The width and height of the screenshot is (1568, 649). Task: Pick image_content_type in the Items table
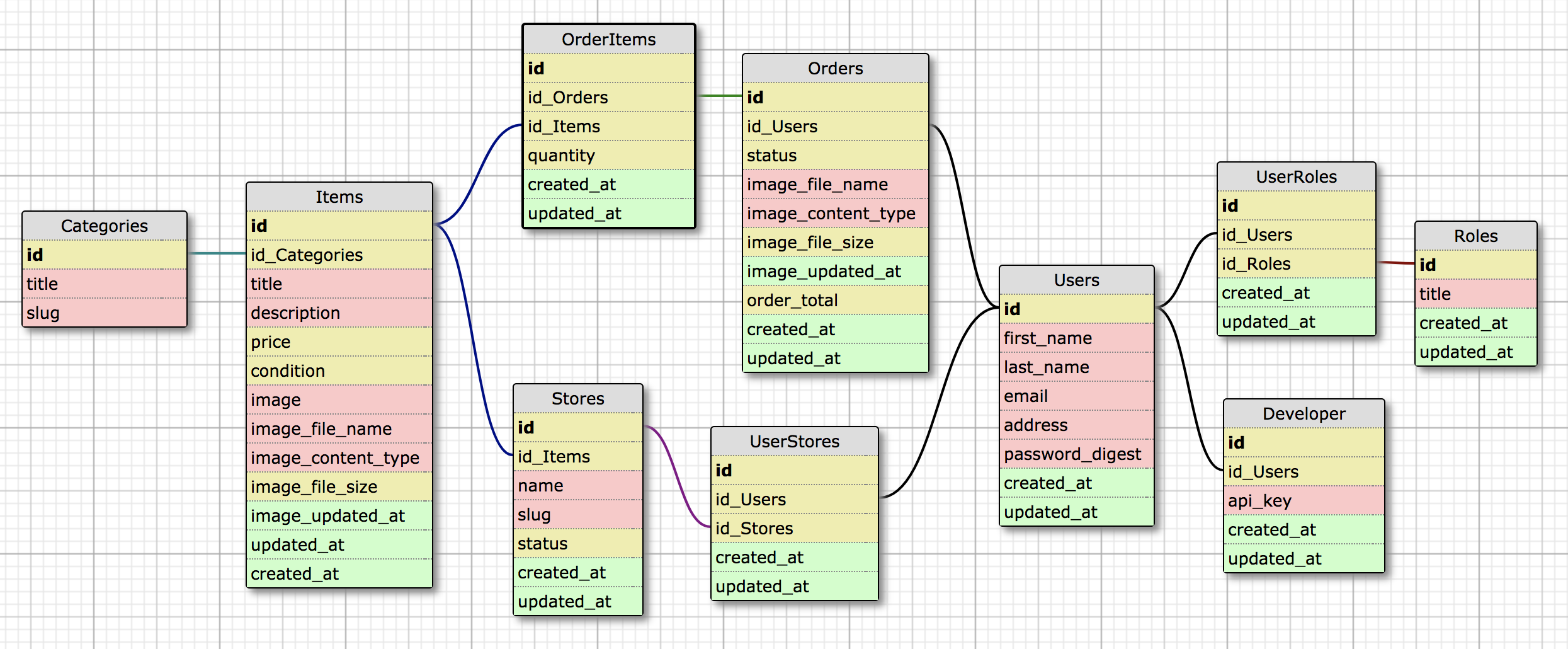point(339,457)
